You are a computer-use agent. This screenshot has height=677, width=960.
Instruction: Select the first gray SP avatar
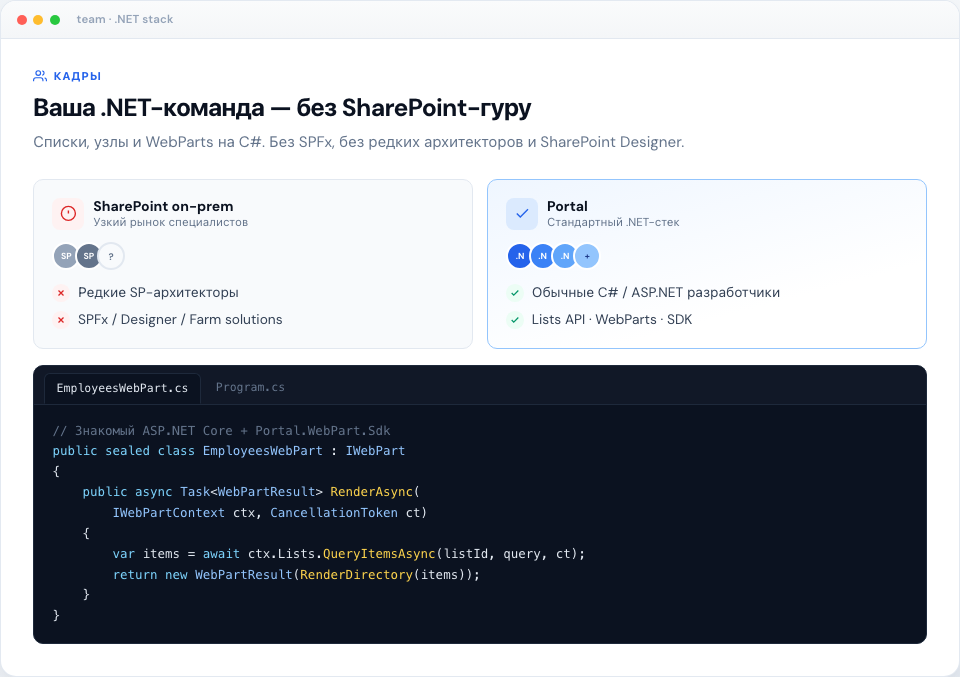point(66,256)
